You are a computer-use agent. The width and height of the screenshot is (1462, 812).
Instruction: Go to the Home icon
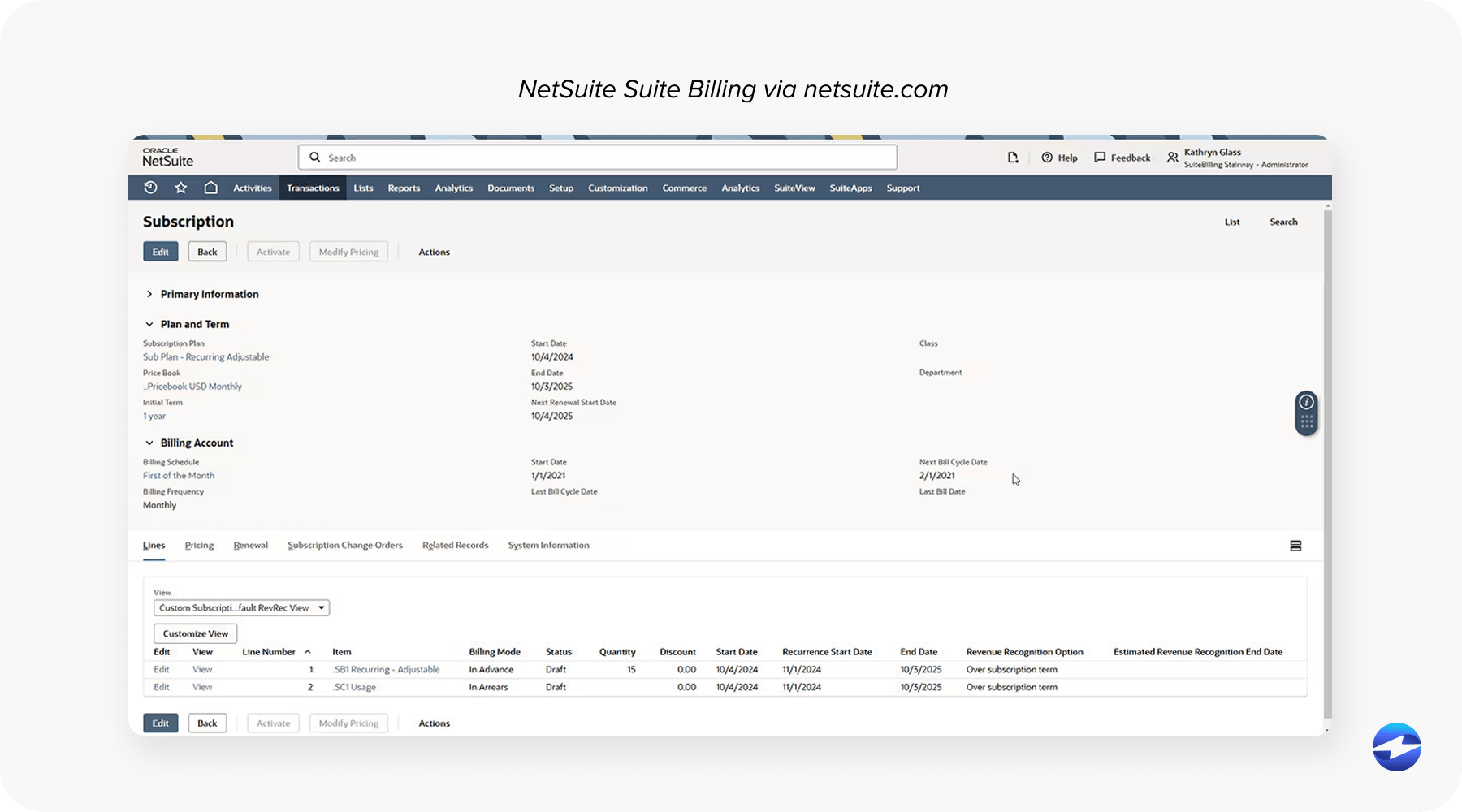point(210,188)
